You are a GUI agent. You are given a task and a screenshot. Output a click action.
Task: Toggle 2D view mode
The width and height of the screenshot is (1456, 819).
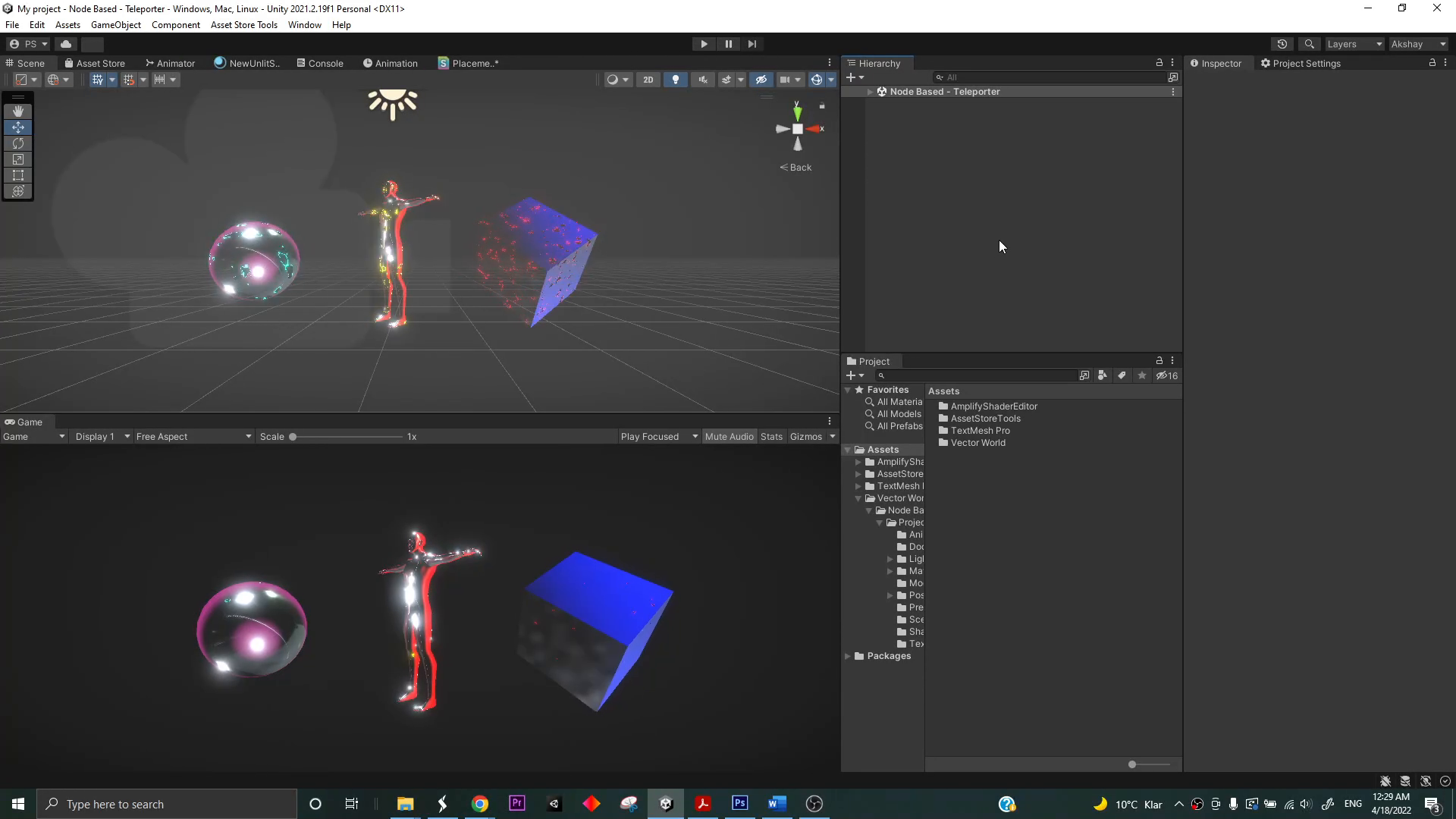coord(648,80)
